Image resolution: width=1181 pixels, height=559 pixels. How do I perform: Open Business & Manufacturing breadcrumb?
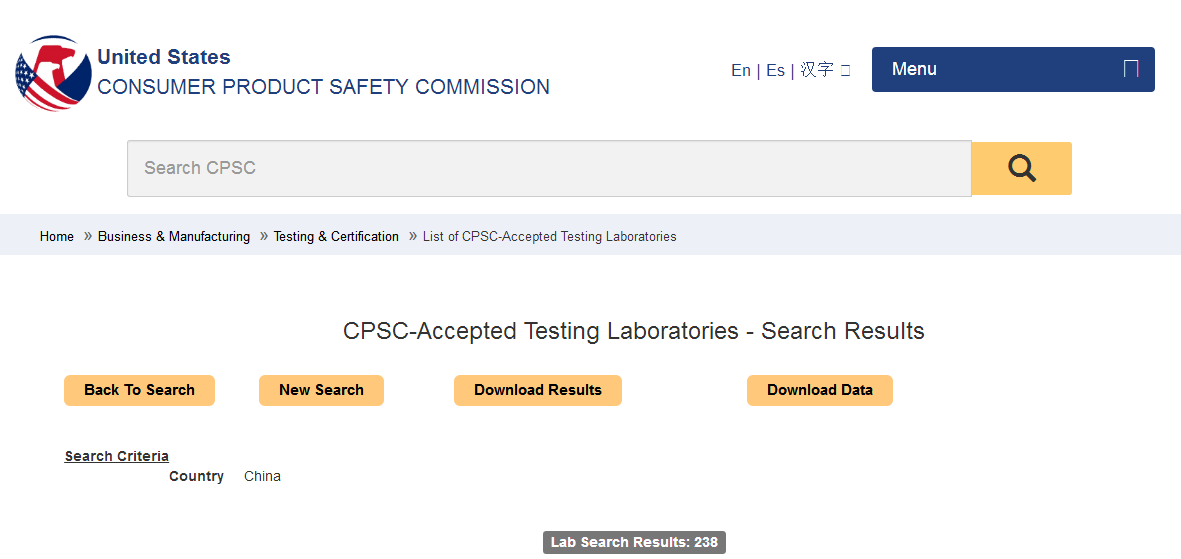point(174,237)
